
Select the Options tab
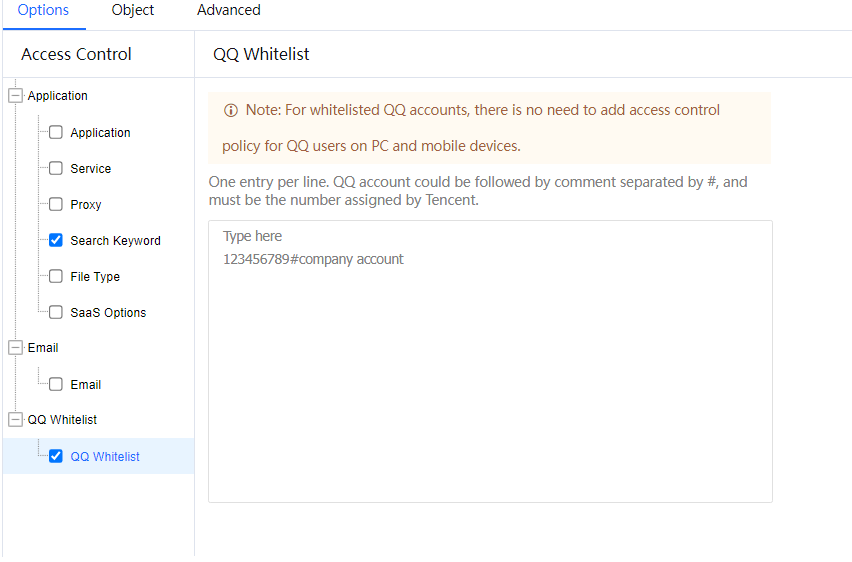click(x=44, y=10)
